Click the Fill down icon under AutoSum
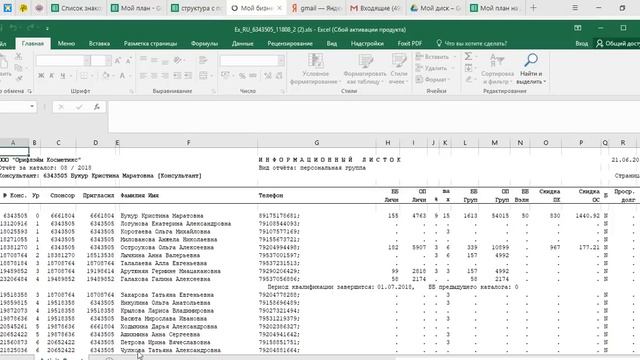Screen dimensions: 640x360 coord(469,68)
